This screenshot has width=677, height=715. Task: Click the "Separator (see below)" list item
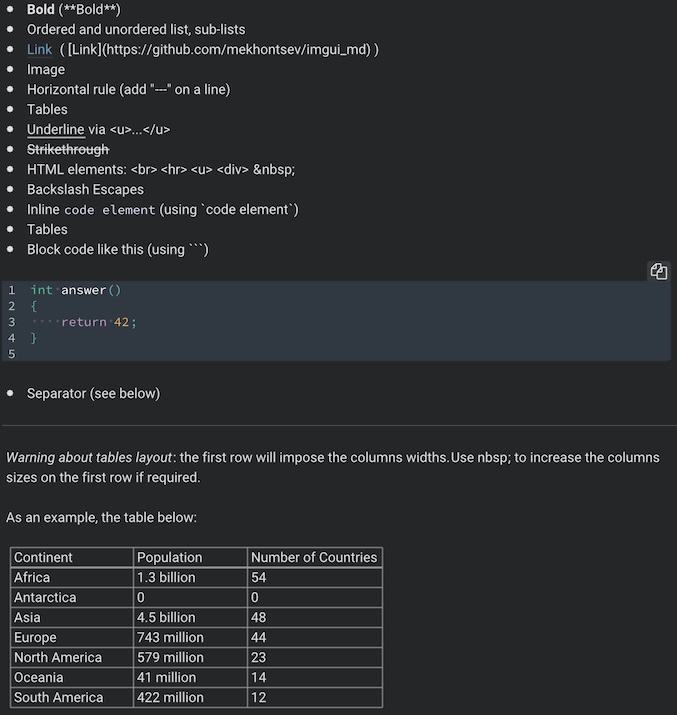[x=93, y=393]
